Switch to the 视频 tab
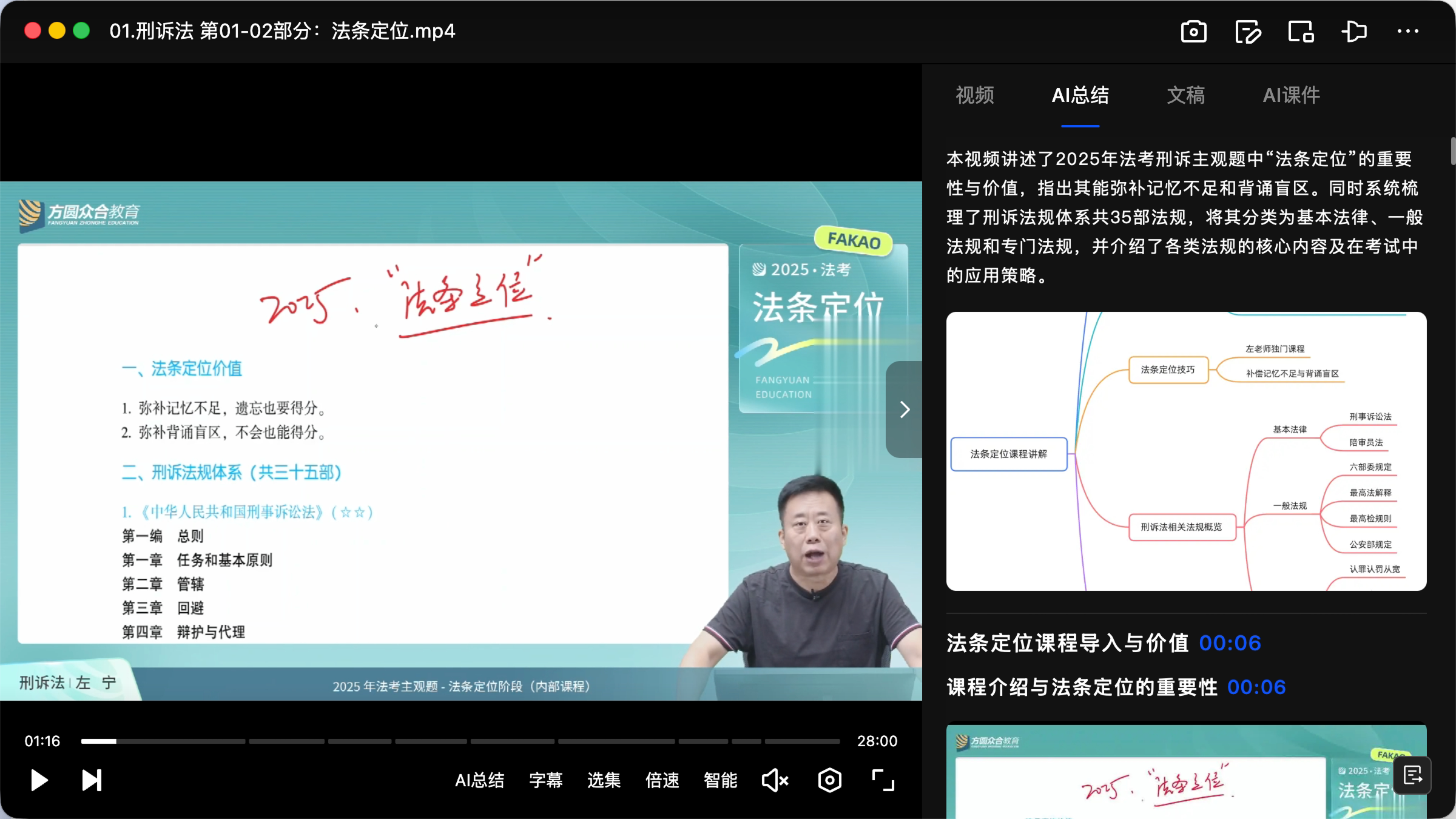Image resolution: width=1456 pixels, height=819 pixels. click(x=975, y=95)
